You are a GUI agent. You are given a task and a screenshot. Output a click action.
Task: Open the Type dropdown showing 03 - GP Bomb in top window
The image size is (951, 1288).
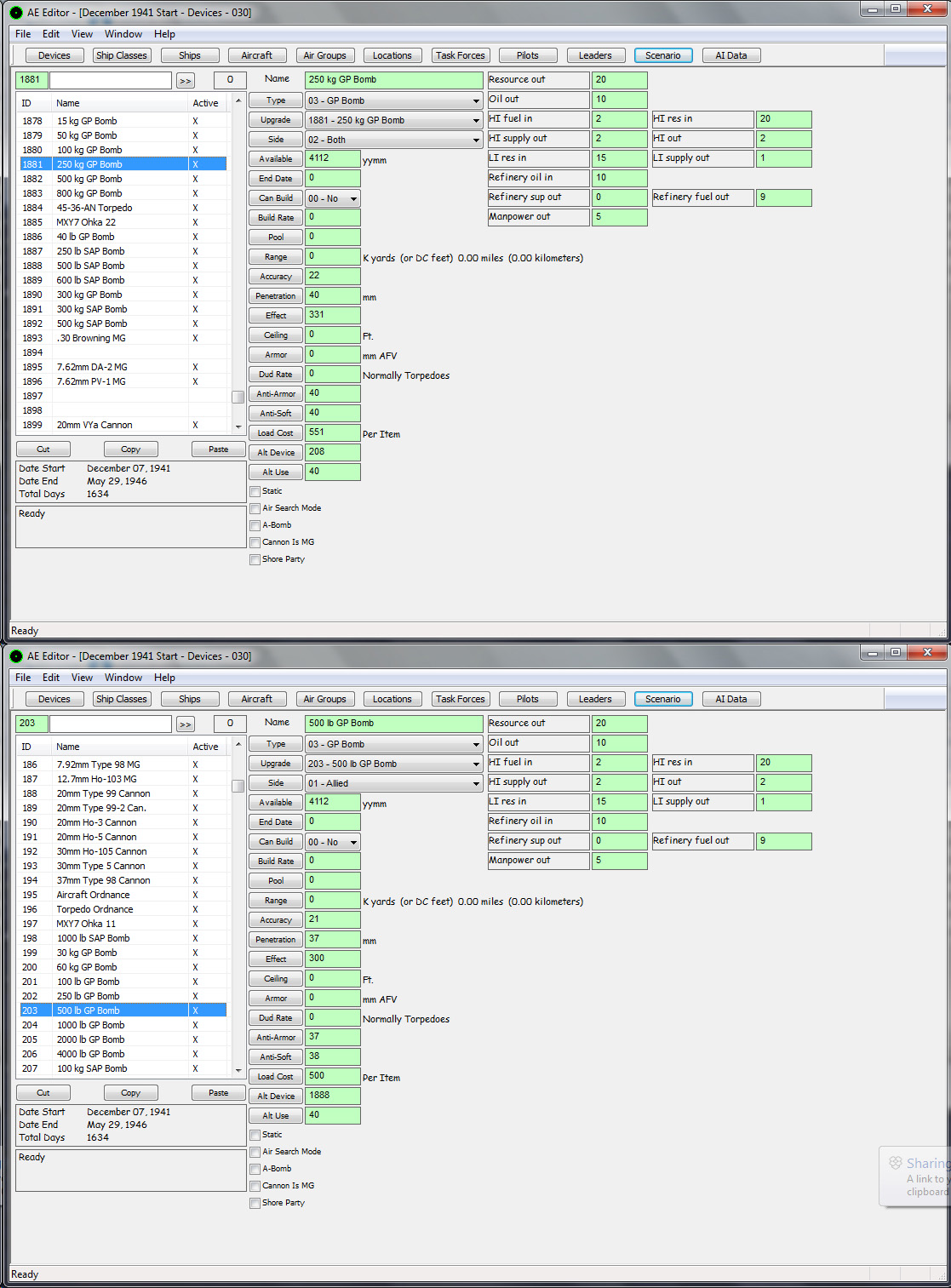pyautogui.click(x=394, y=100)
